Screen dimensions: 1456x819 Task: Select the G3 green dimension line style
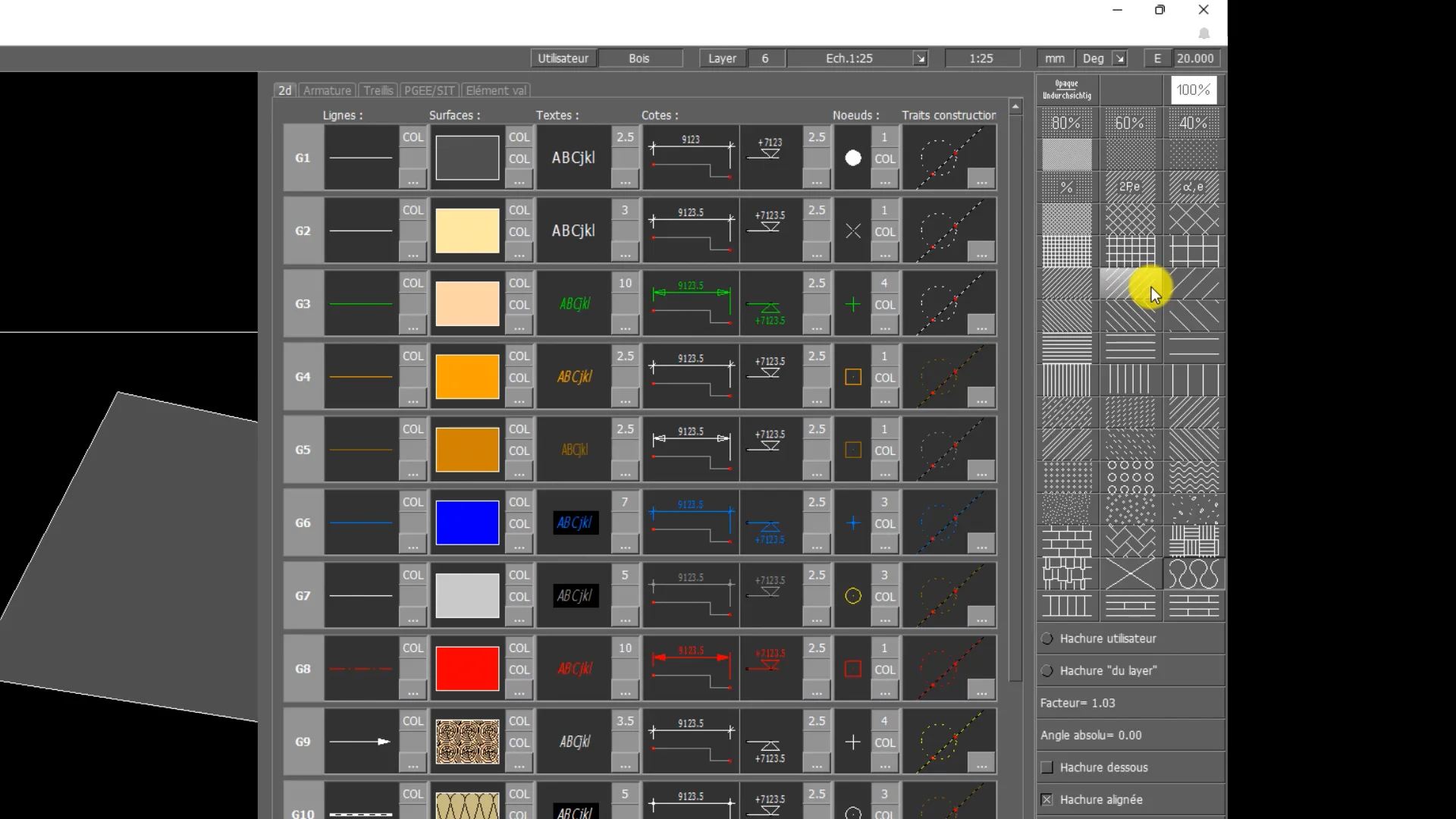pyautogui.click(x=691, y=303)
